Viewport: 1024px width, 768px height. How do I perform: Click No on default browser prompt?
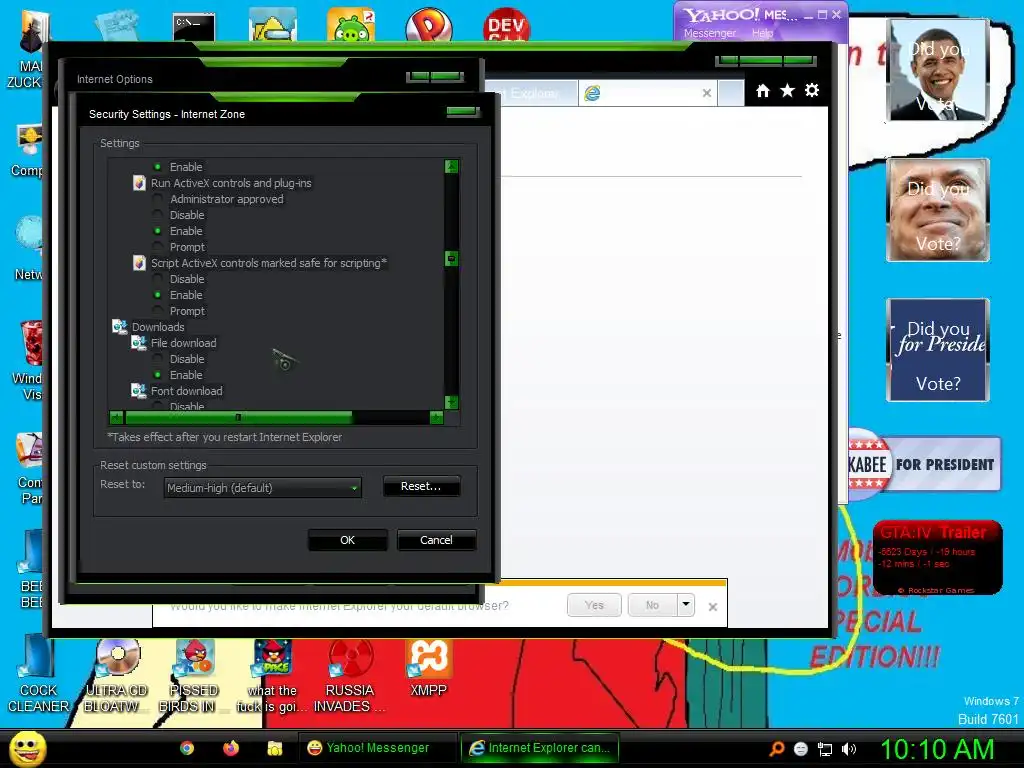tap(652, 605)
